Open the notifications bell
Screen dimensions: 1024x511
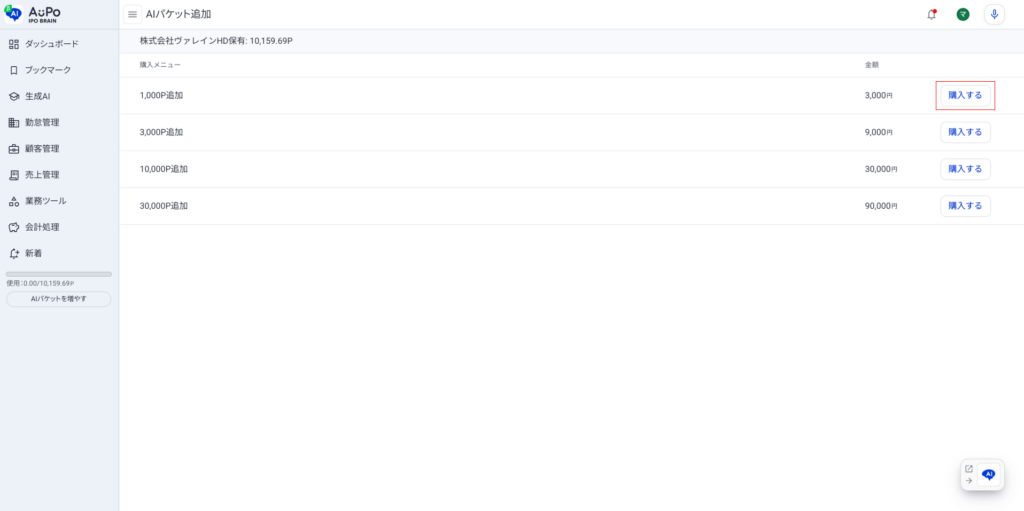pyautogui.click(x=932, y=14)
